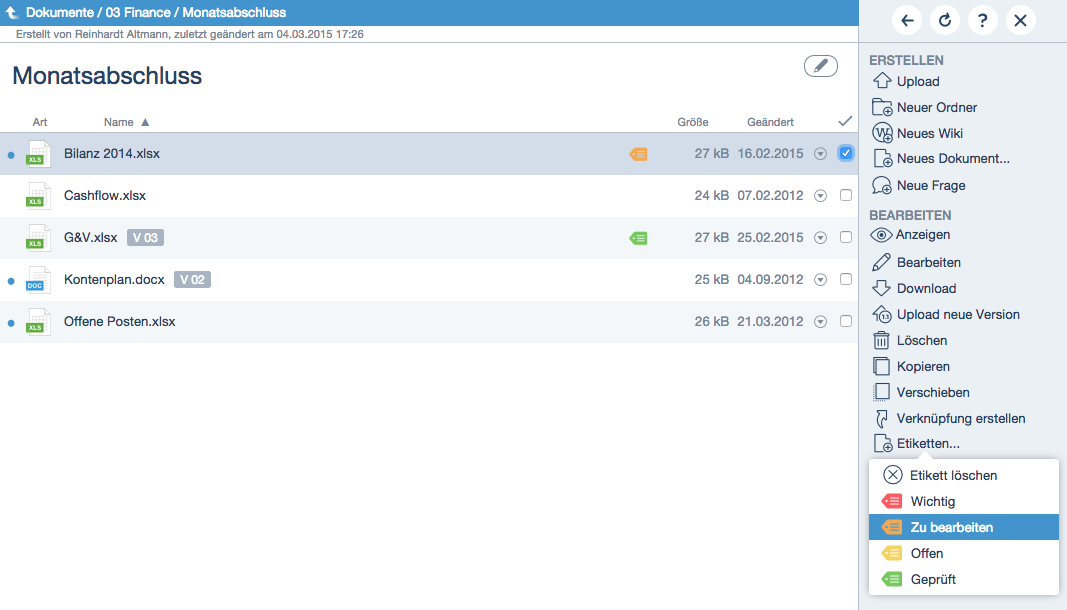Image resolution: width=1067 pixels, height=610 pixels.
Task: Click the refresh icon in the sidebar header
Action: tap(945, 20)
